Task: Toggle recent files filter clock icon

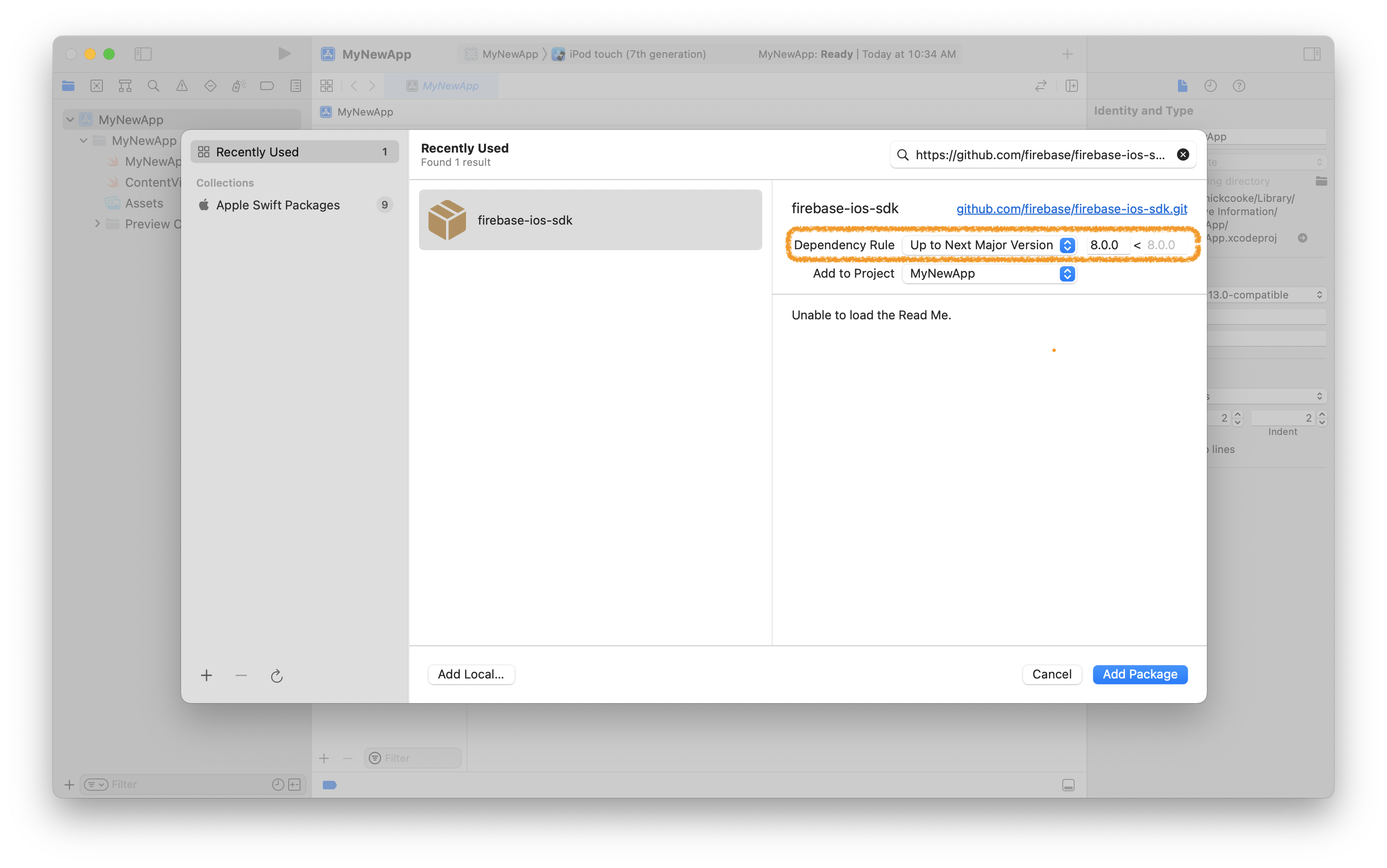Action: pyautogui.click(x=277, y=784)
